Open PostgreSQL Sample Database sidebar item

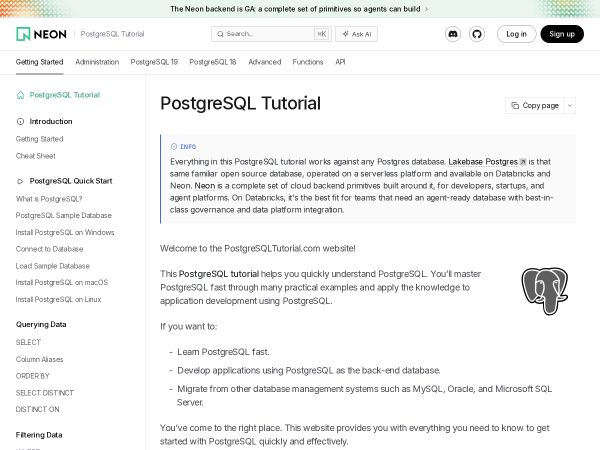tap(64, 215)
